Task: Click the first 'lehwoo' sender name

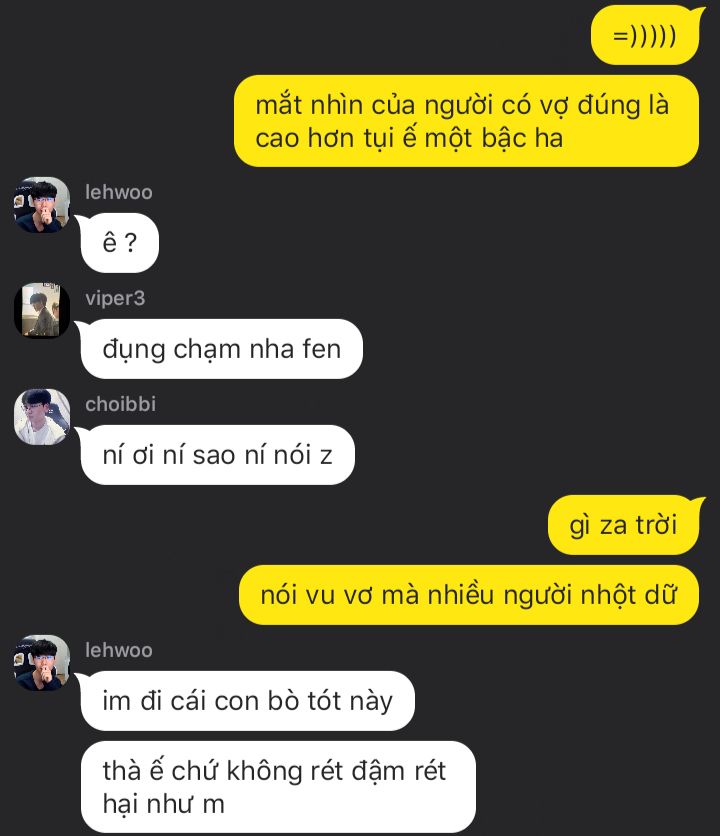Action: click(119, 192)
